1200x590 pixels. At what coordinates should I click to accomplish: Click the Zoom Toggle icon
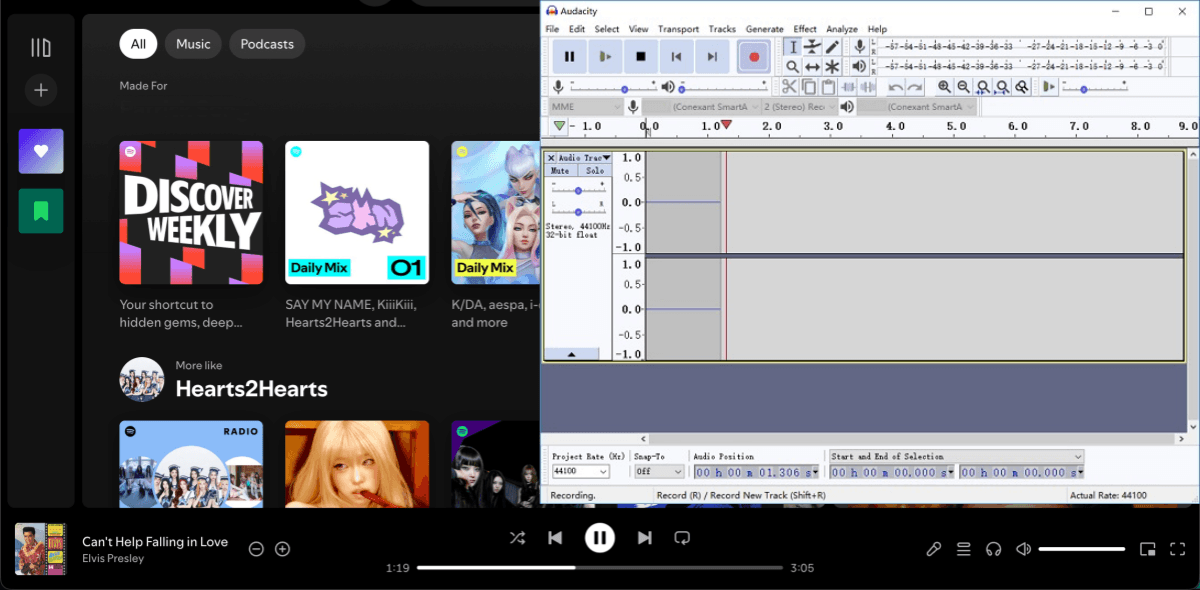pyautogui.click(x=1021, y=87)
